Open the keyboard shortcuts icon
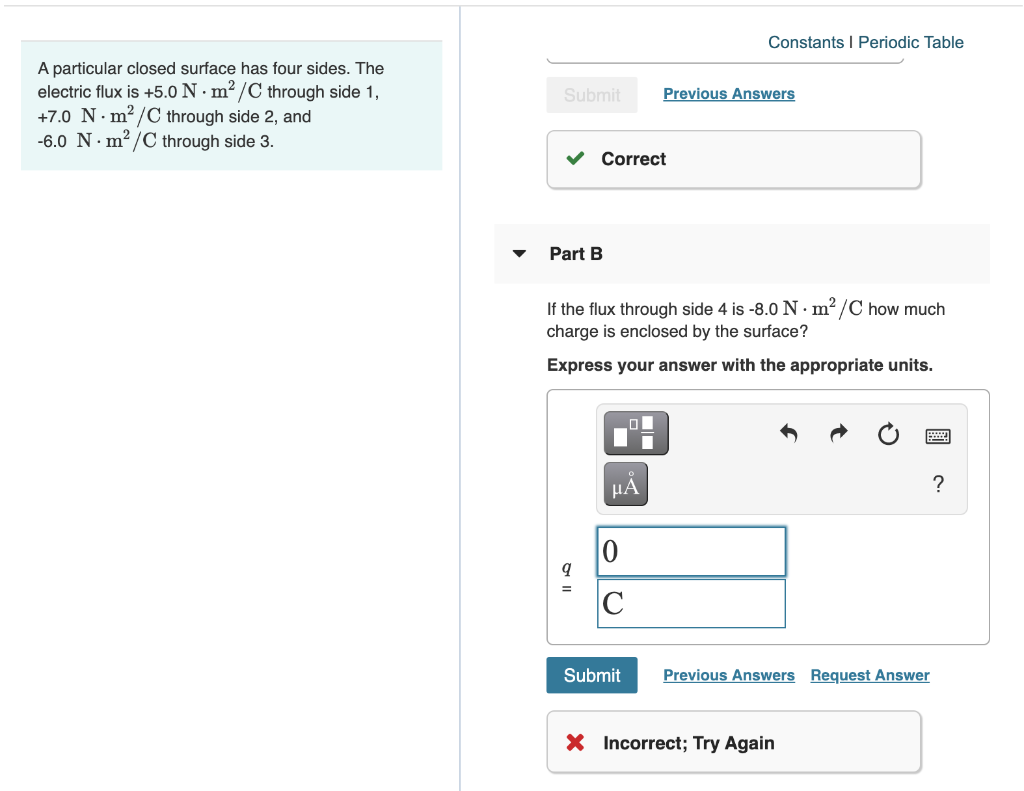 [937, 435]
